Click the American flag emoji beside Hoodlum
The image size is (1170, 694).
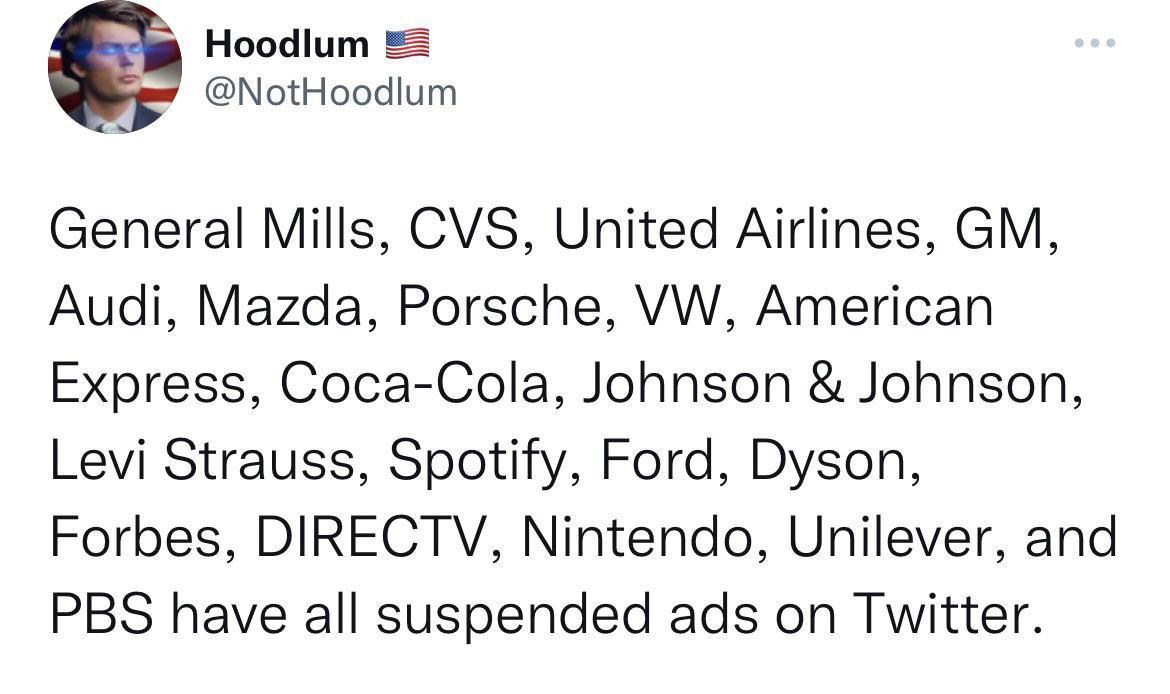[408, 42]
